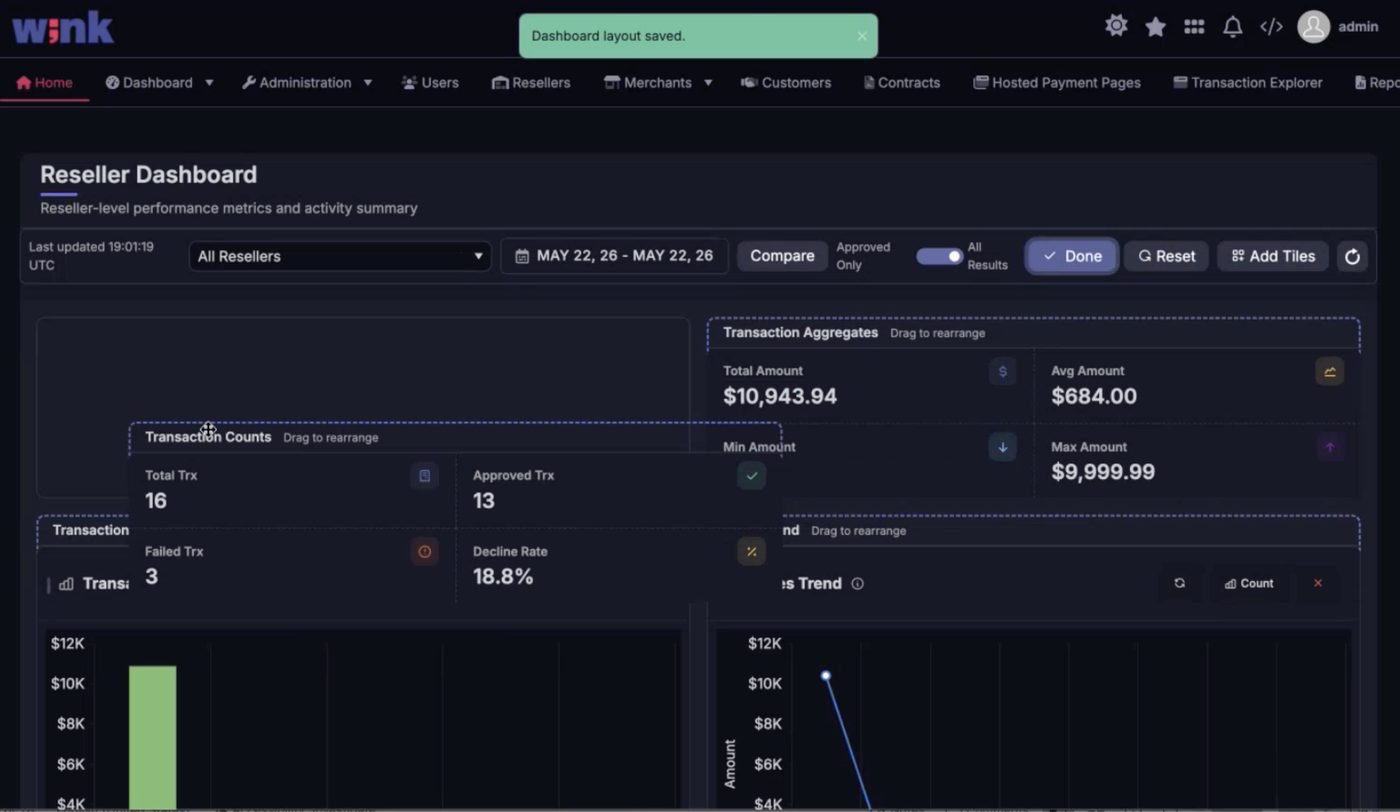The width and height of the screenshot is (1400, 812).
Task: Click the Decline Rate percent icon
Action: click(x=752, y=551)
